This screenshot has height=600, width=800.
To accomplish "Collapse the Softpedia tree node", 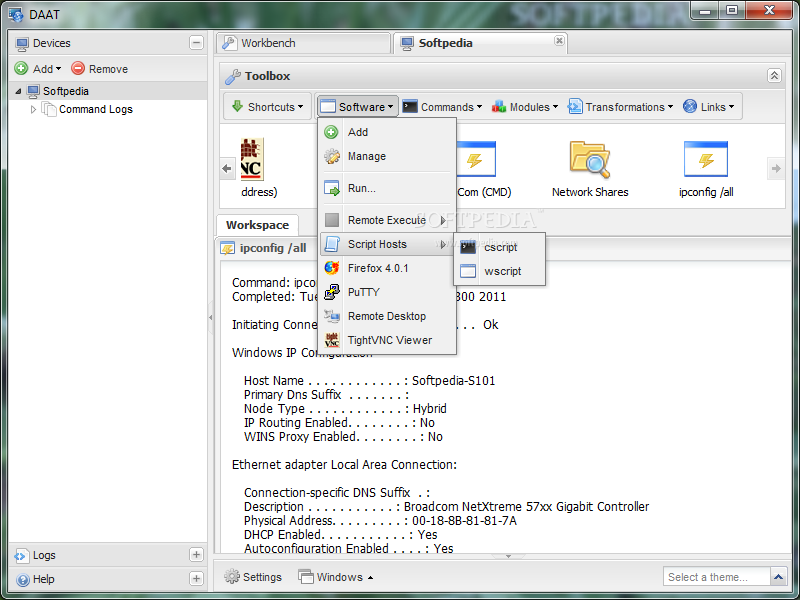I will point(18,91).
